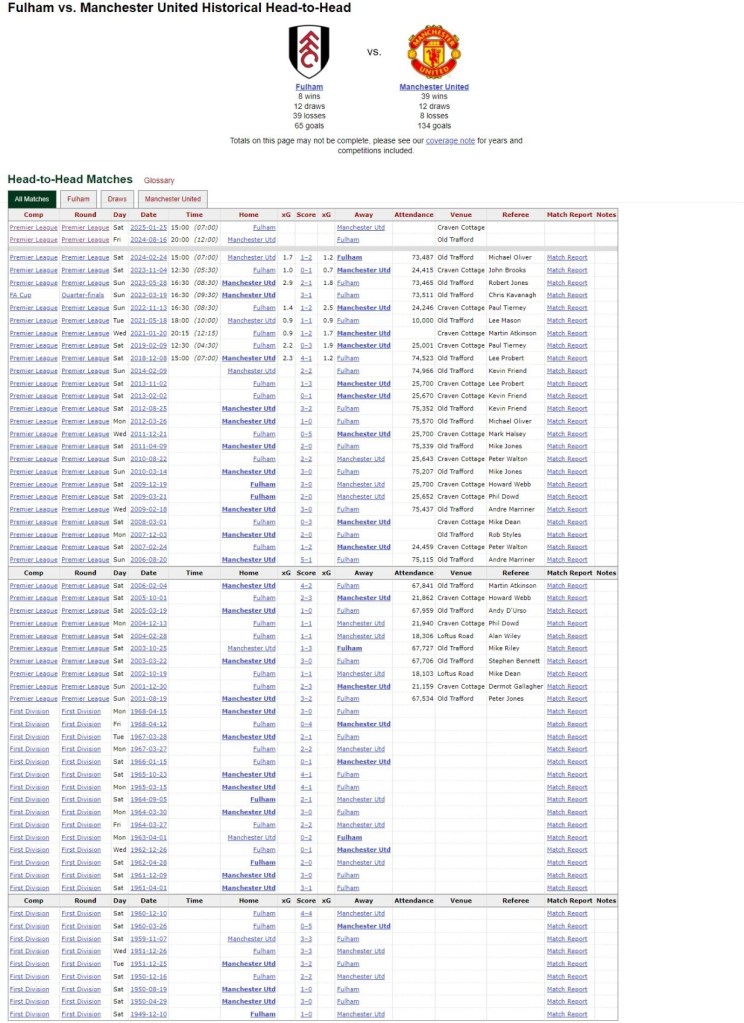Follow the coverage note link
744x1023 pixels.
click(x=448, y=141)
